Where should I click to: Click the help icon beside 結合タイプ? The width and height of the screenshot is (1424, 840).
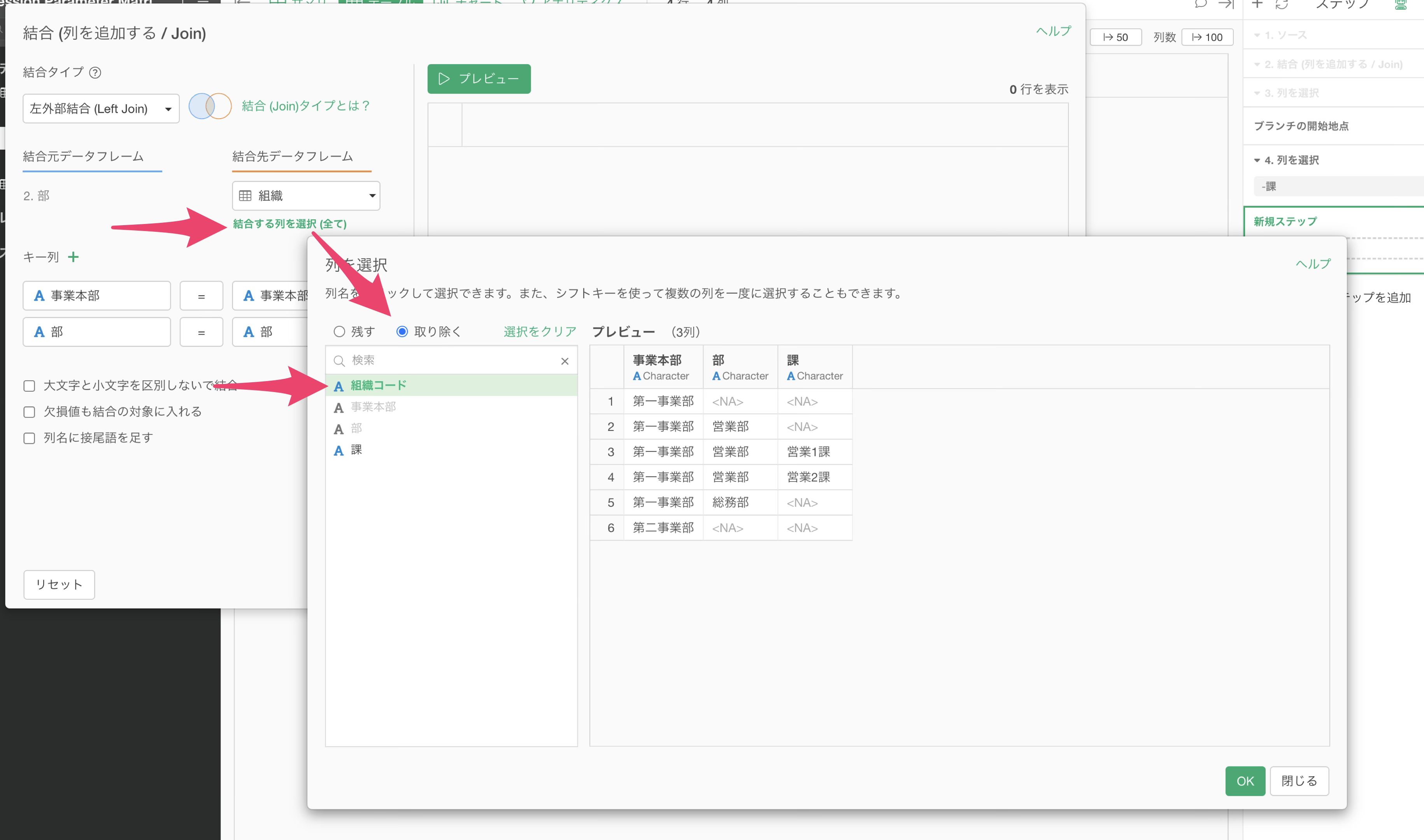click(95, 72)
